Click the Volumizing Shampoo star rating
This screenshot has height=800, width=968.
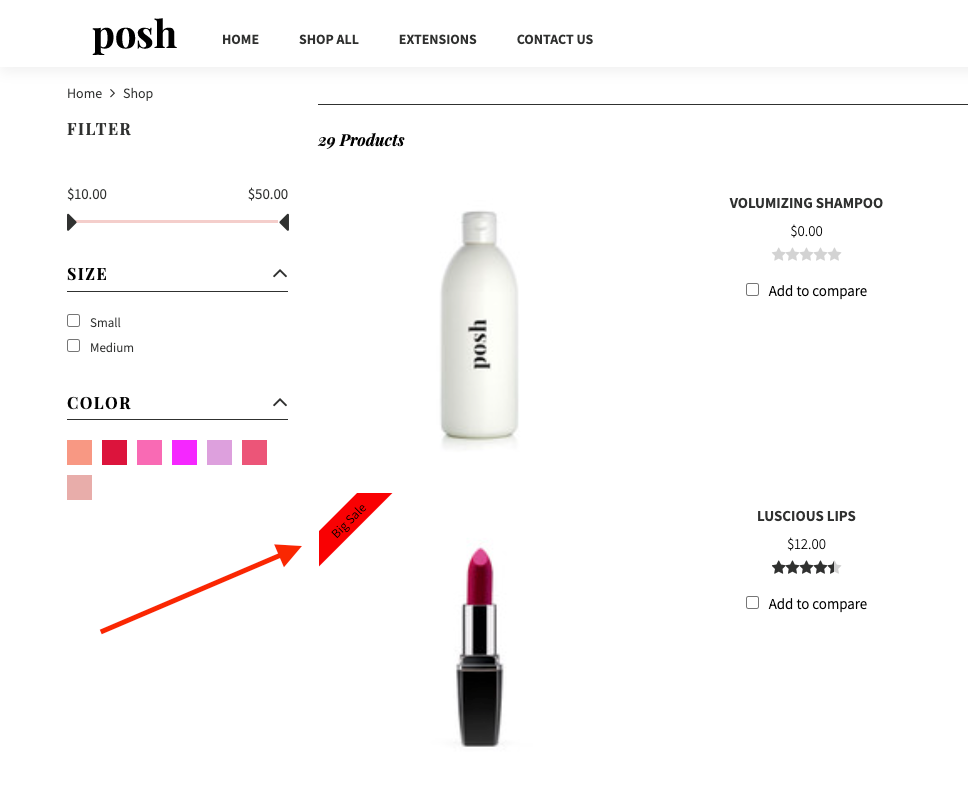[x=806, y=254]
